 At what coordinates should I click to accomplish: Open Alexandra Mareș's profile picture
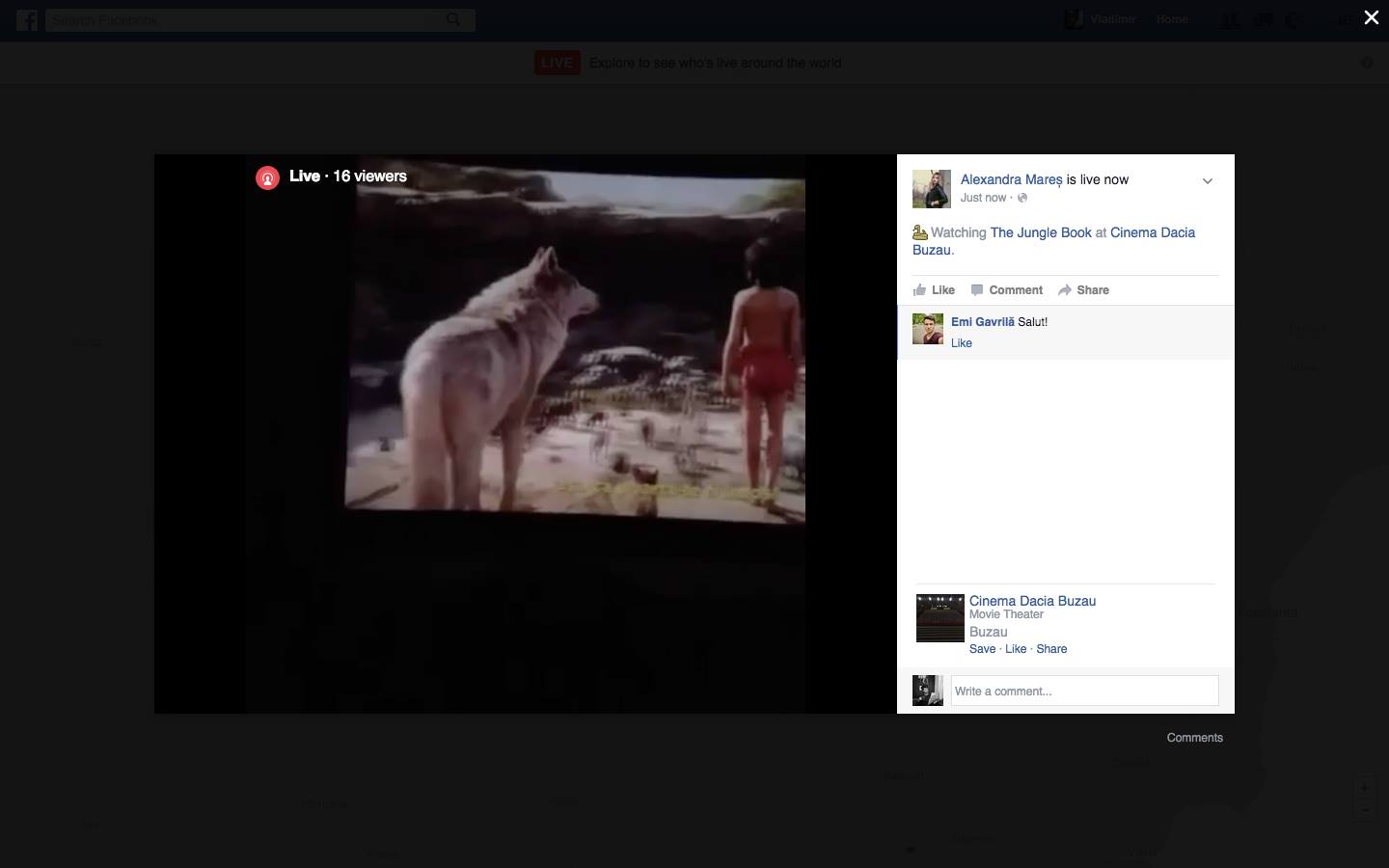(x=932, y=189)
